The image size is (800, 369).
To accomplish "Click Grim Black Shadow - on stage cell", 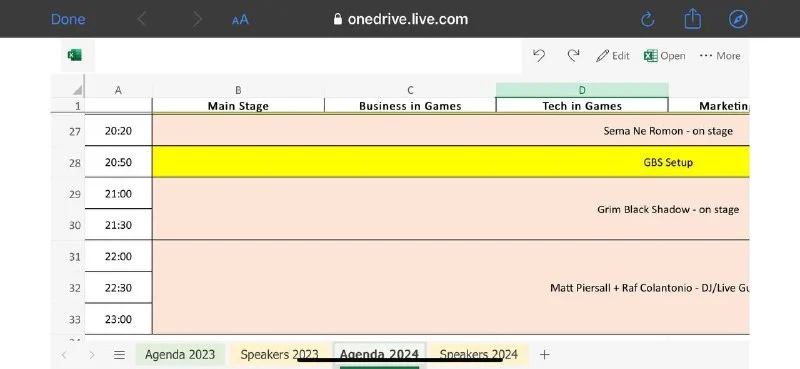I will [451, 209].
